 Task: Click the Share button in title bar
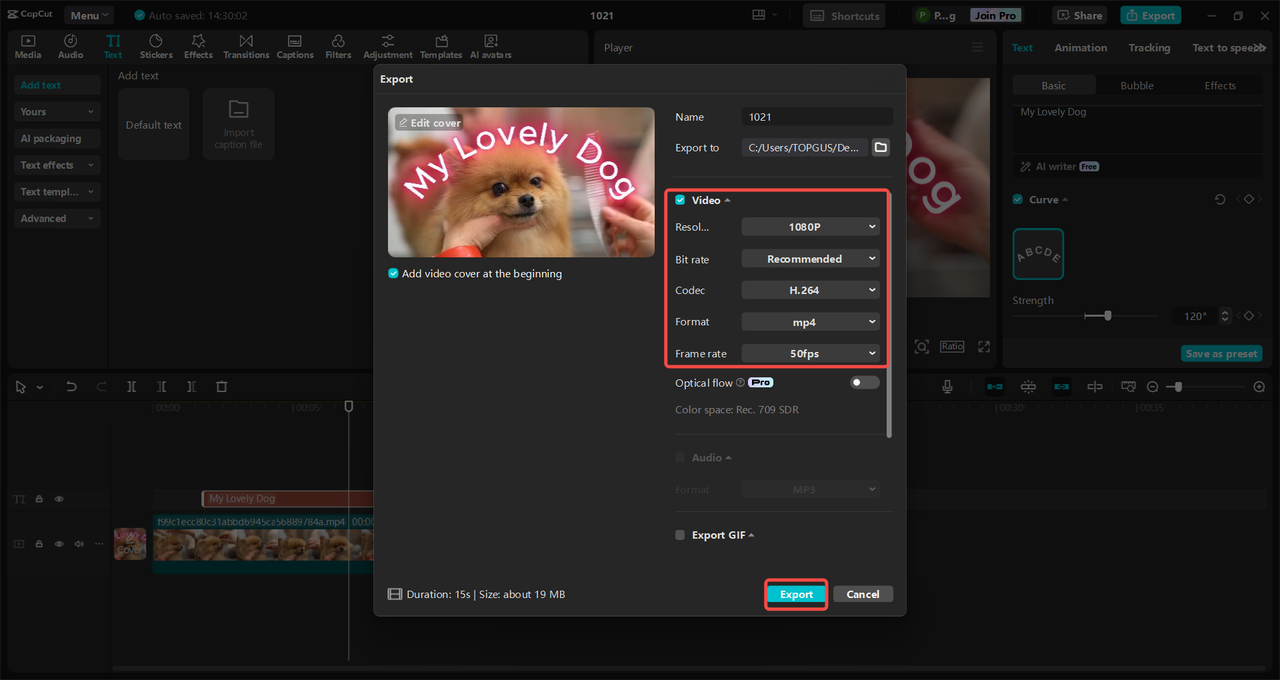[x=1080, y=15]
